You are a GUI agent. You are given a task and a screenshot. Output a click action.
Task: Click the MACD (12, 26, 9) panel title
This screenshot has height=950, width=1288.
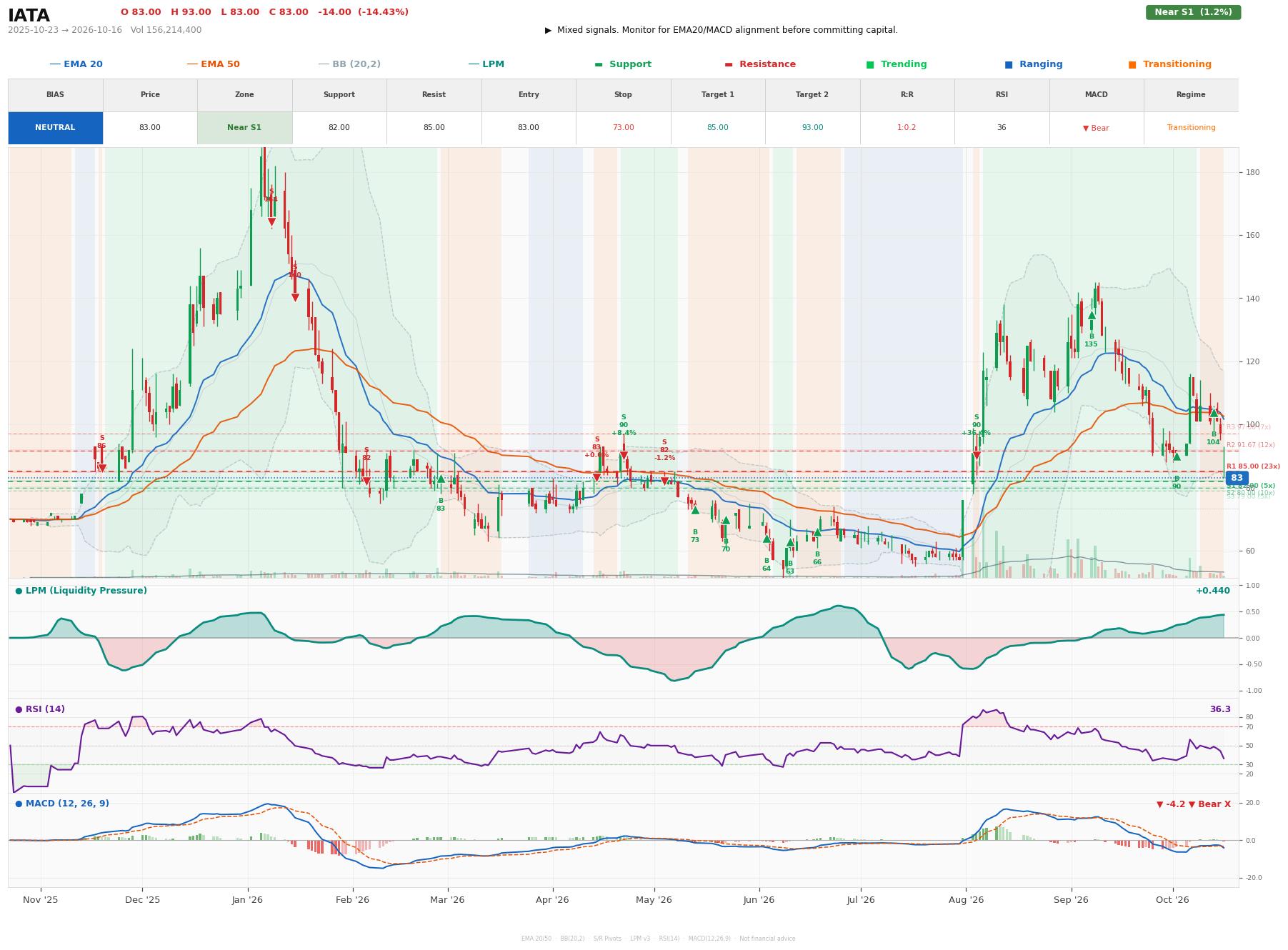62,804
